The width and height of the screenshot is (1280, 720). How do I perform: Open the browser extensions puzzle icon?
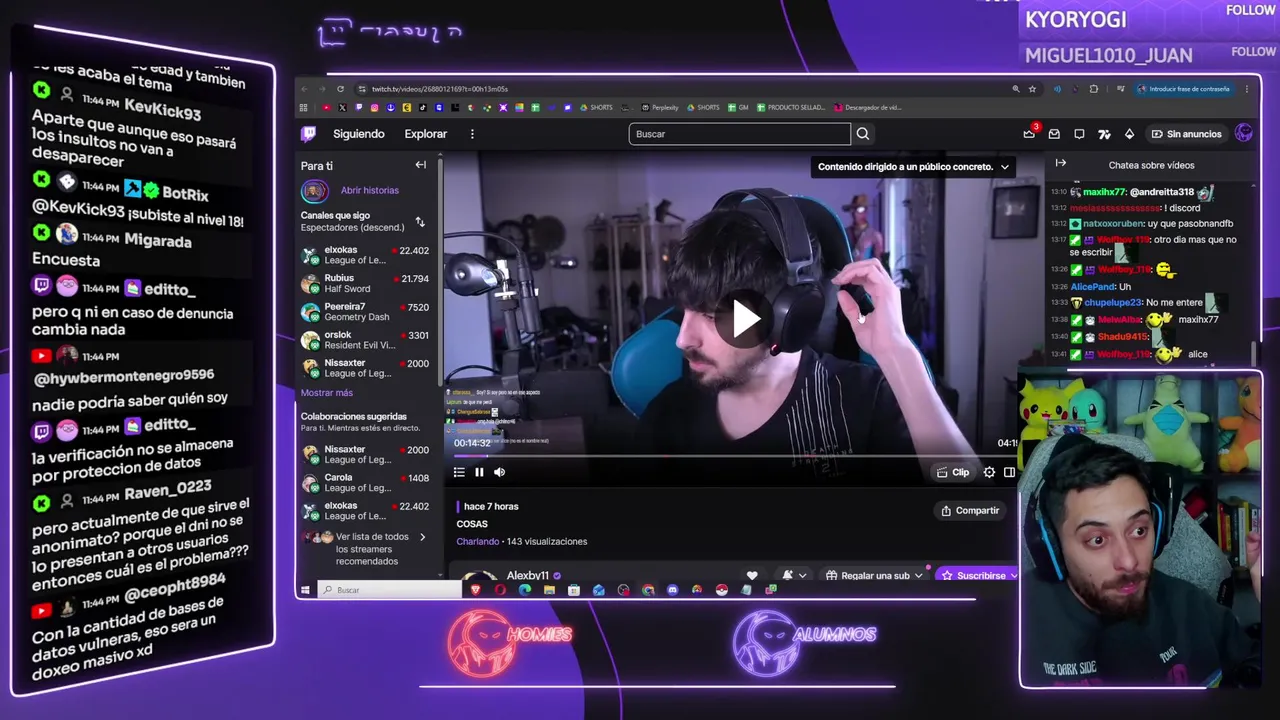click(x=1093, y=89)
